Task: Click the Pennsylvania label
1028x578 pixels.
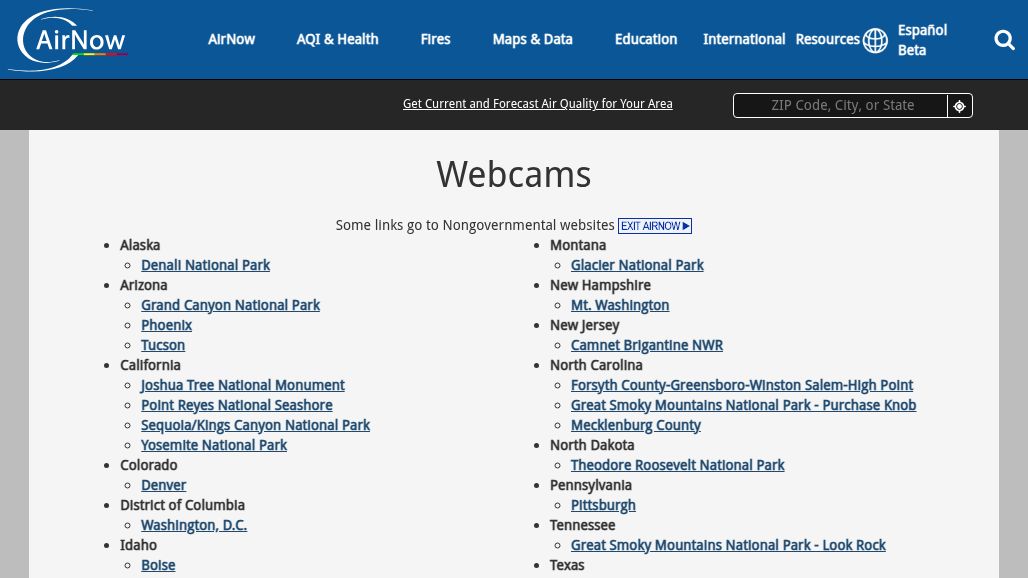Action: coord(590,485)
